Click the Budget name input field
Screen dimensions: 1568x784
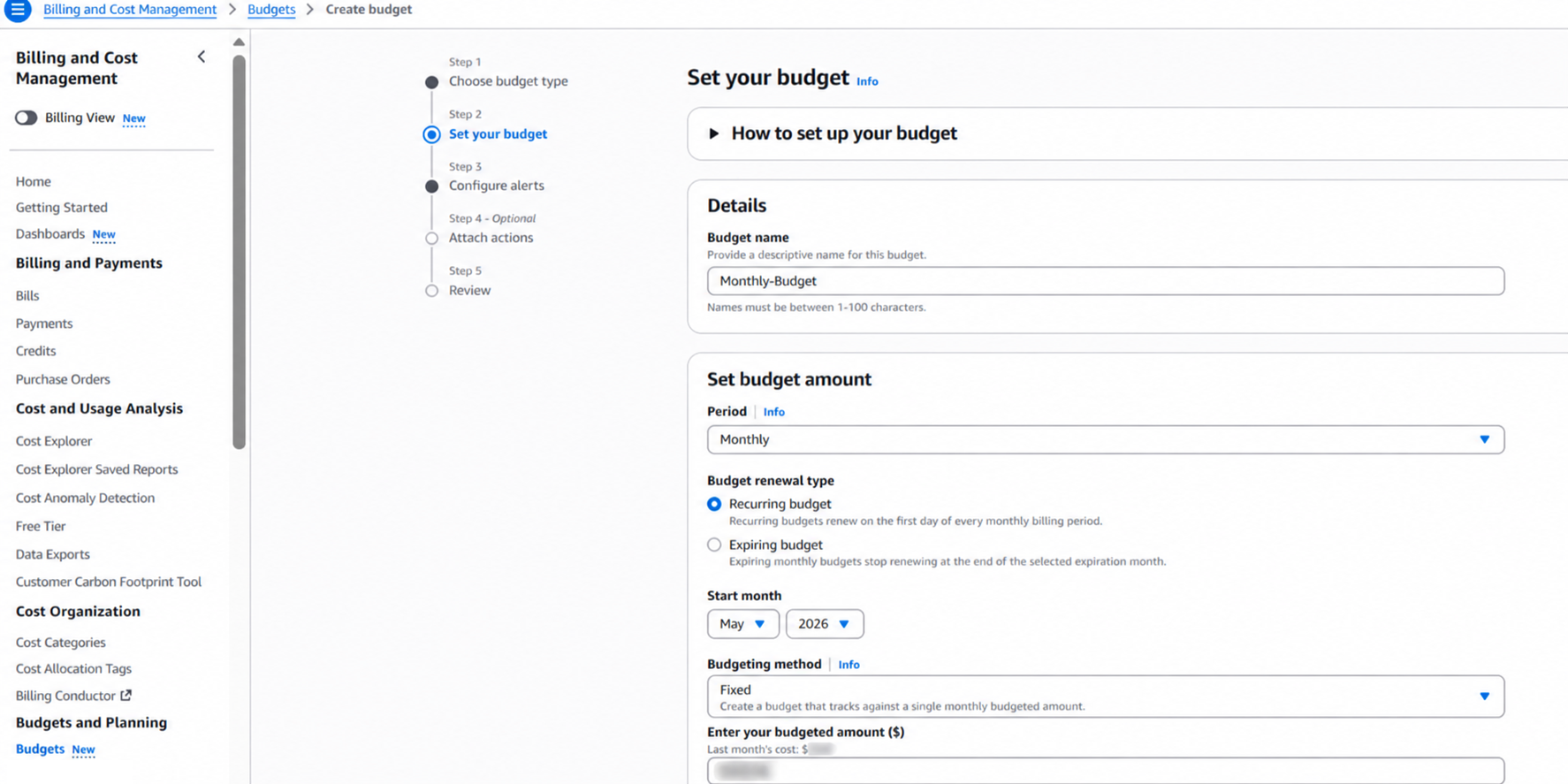(x=1105, y=281)
